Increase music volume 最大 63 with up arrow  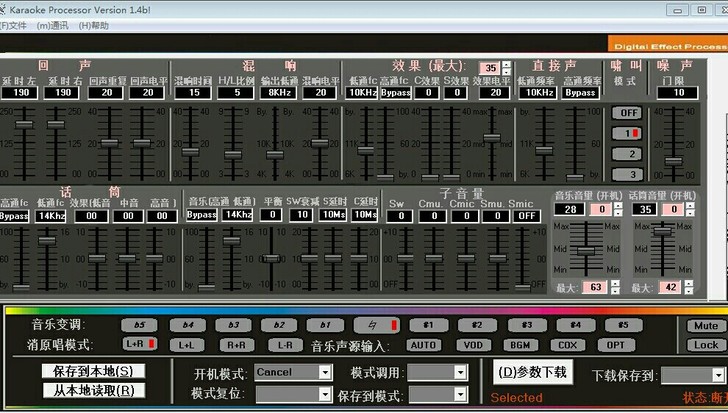(615, 284)
